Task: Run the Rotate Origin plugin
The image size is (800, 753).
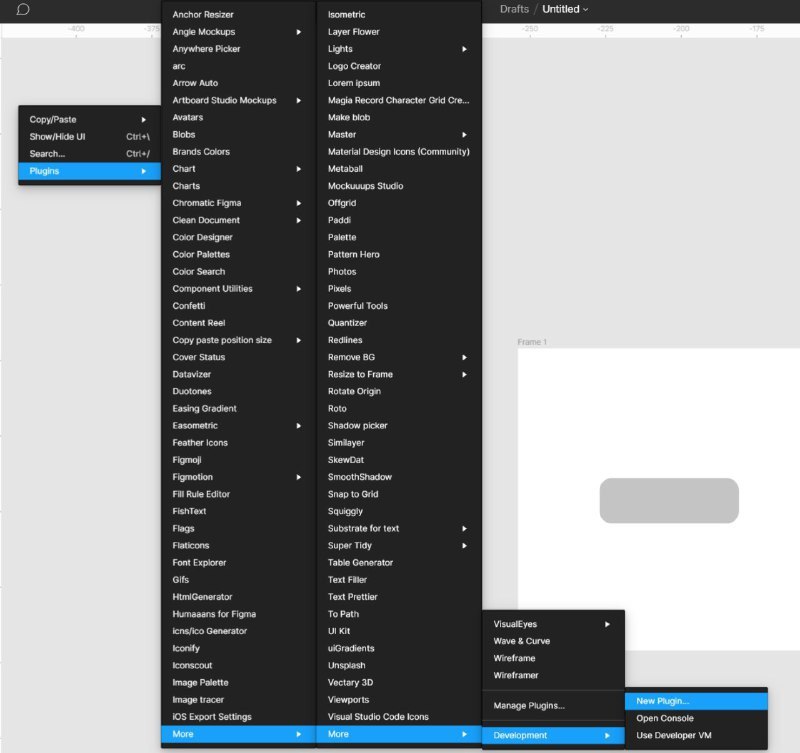Action: click(399, 391)
